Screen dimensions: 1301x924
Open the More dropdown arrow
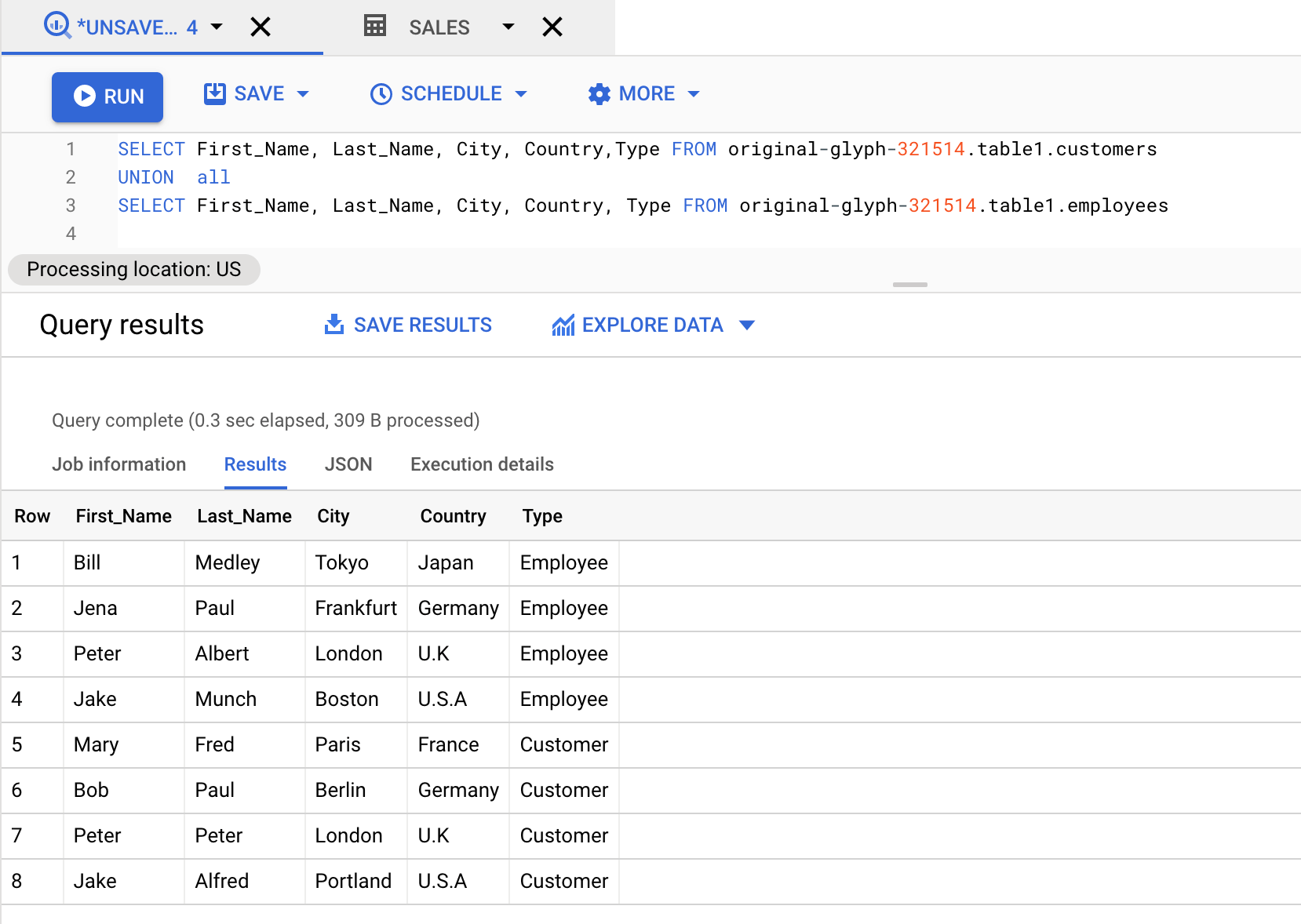(x=694, y=93)
